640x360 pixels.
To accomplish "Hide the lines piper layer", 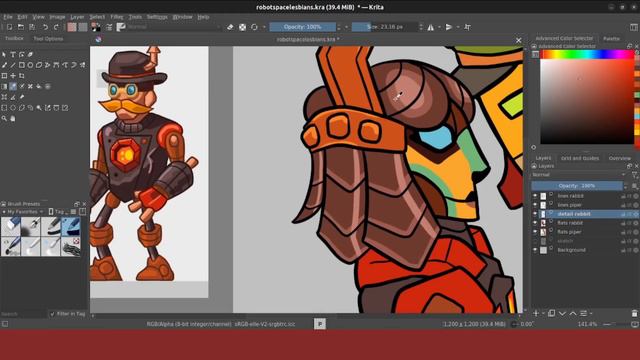I will pyautogui.click(x=535, y=205).
